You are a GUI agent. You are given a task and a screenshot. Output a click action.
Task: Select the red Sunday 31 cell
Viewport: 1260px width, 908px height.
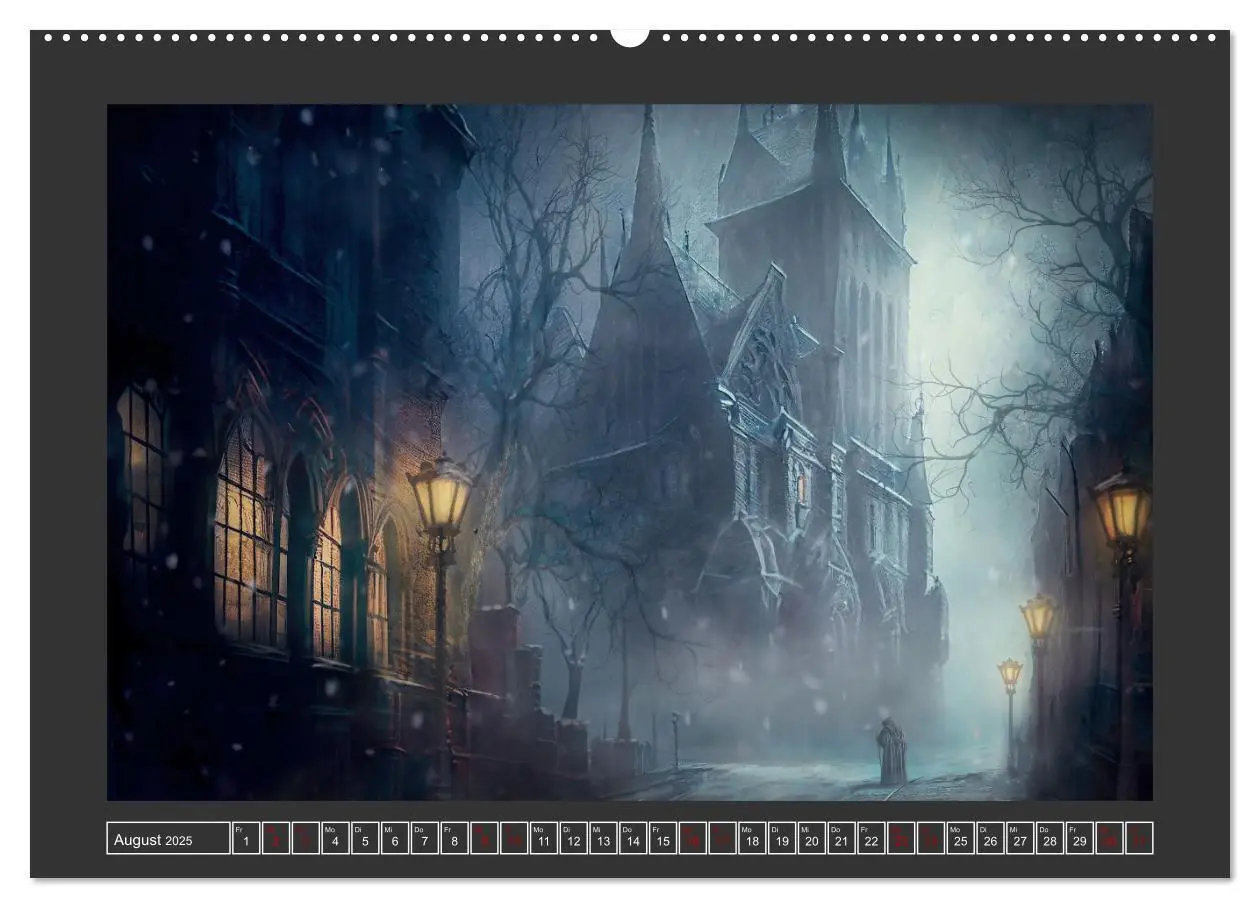pos(1139,839)
